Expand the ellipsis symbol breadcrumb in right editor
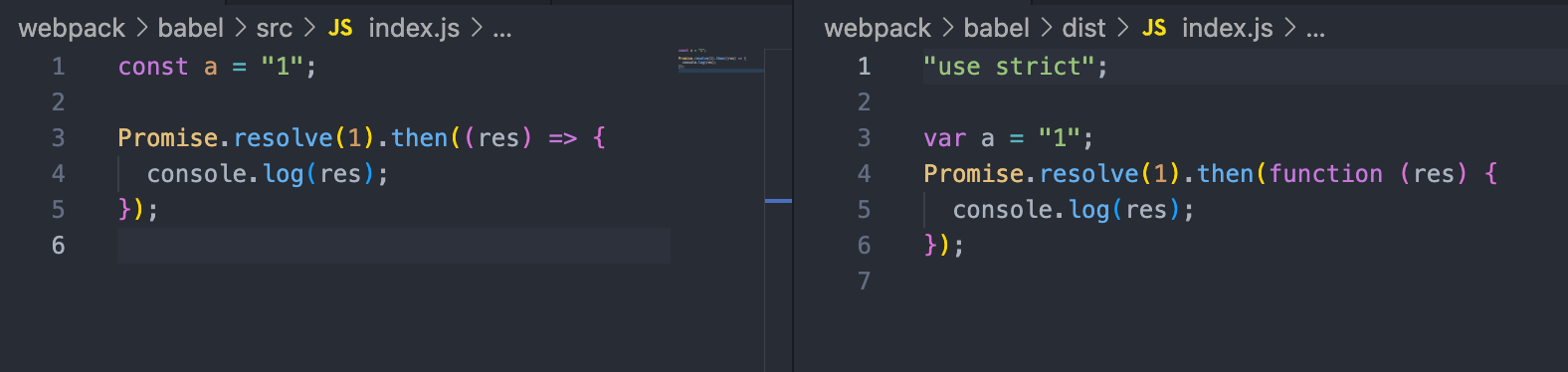This screenshot has width=1568, height=372. (1315, 30)
